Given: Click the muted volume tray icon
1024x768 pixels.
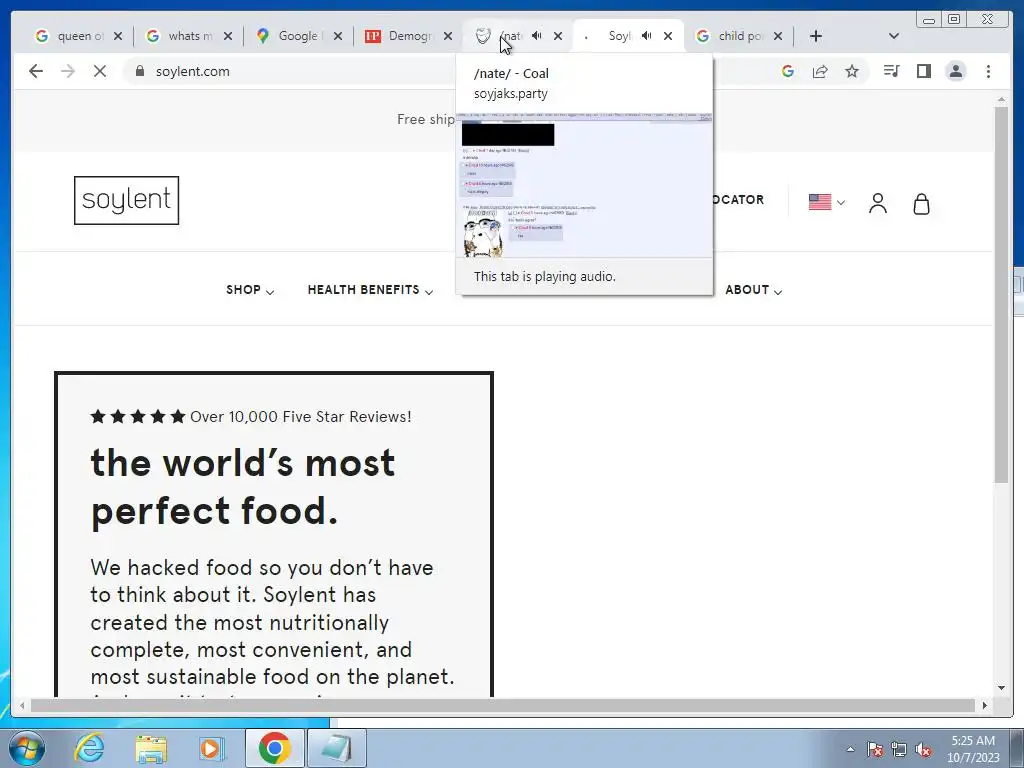Looking at the screenshot, I should click(x=923, y=749).
